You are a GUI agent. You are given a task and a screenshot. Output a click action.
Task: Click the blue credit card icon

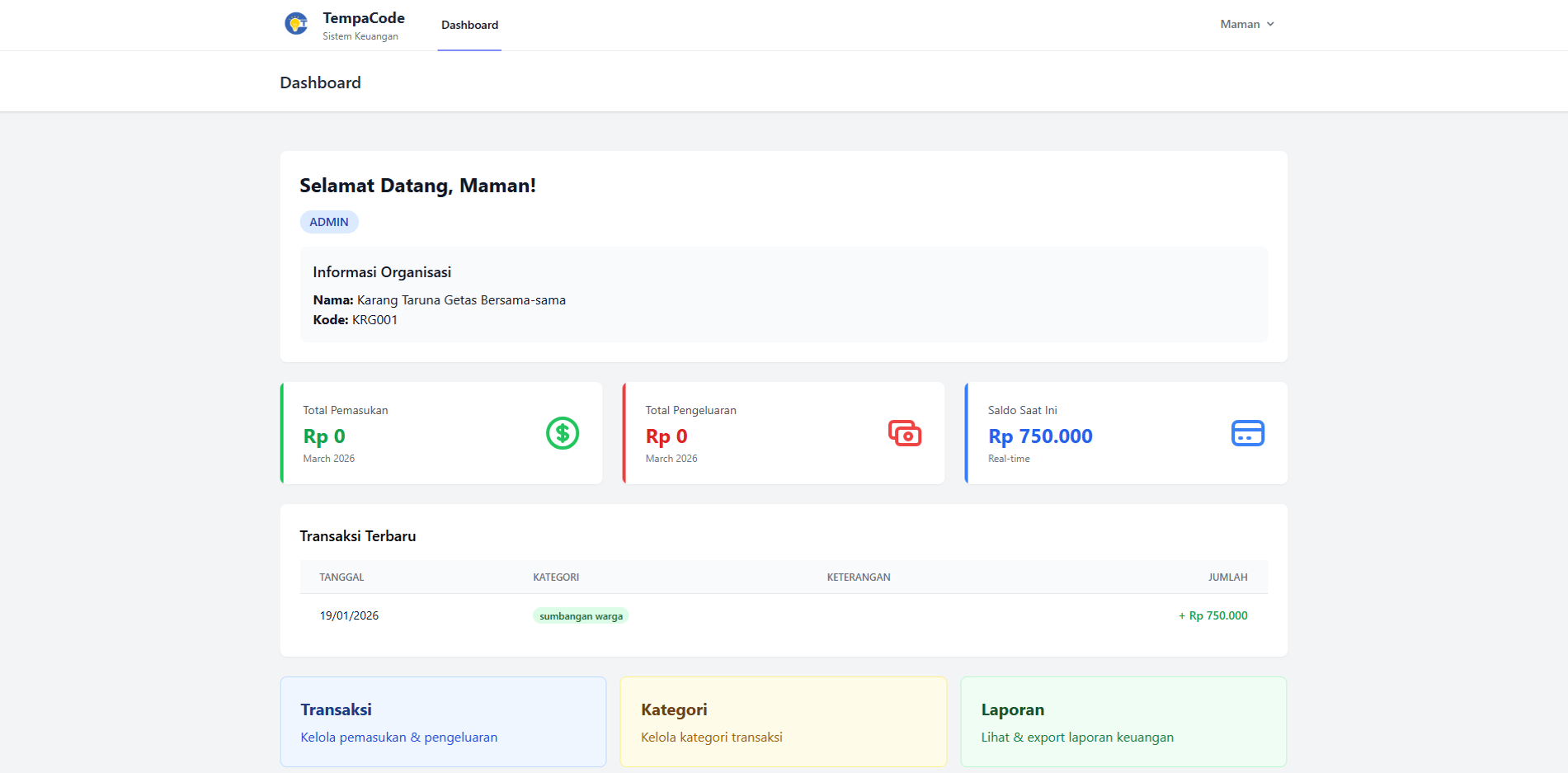(1247, 433)
